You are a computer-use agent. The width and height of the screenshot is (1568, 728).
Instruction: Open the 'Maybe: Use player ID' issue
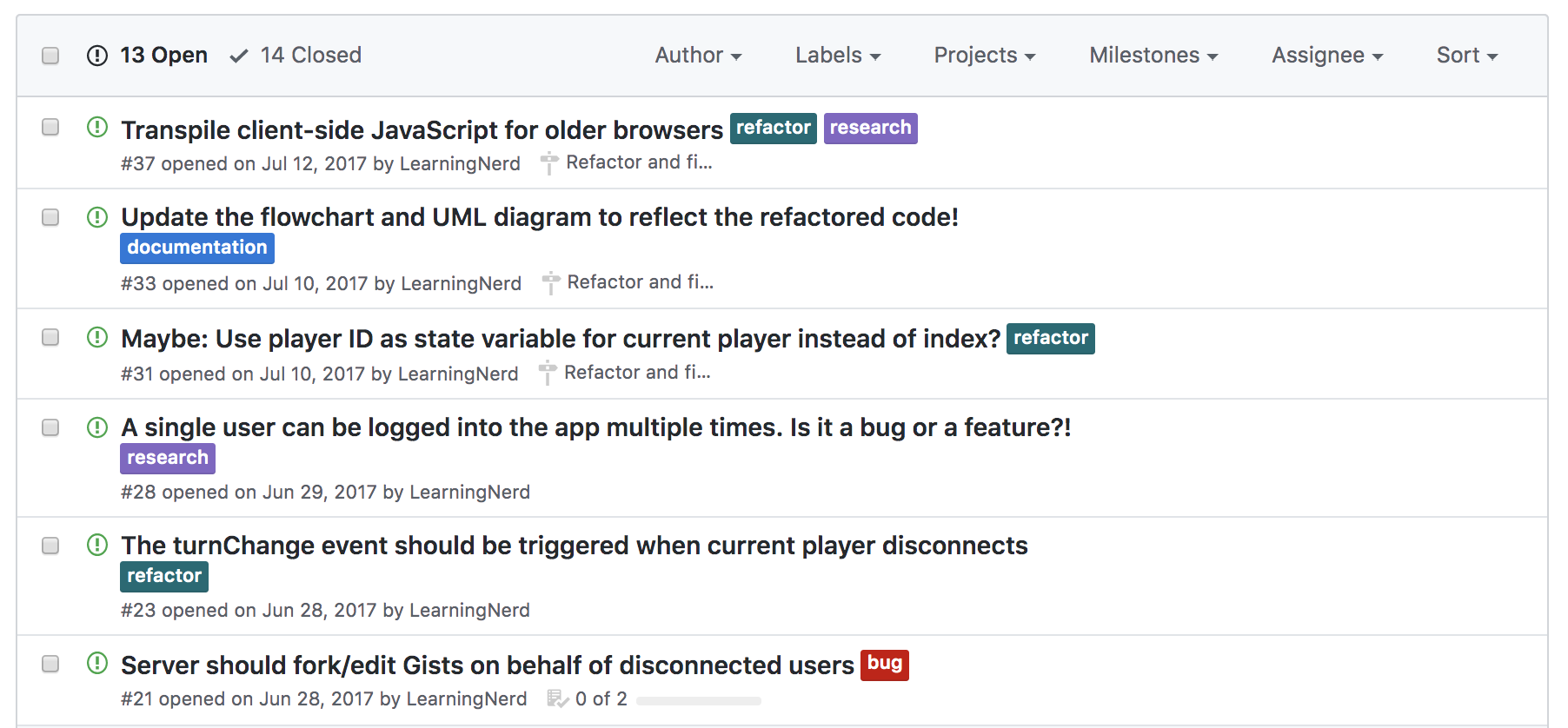[x=560, y=339]
